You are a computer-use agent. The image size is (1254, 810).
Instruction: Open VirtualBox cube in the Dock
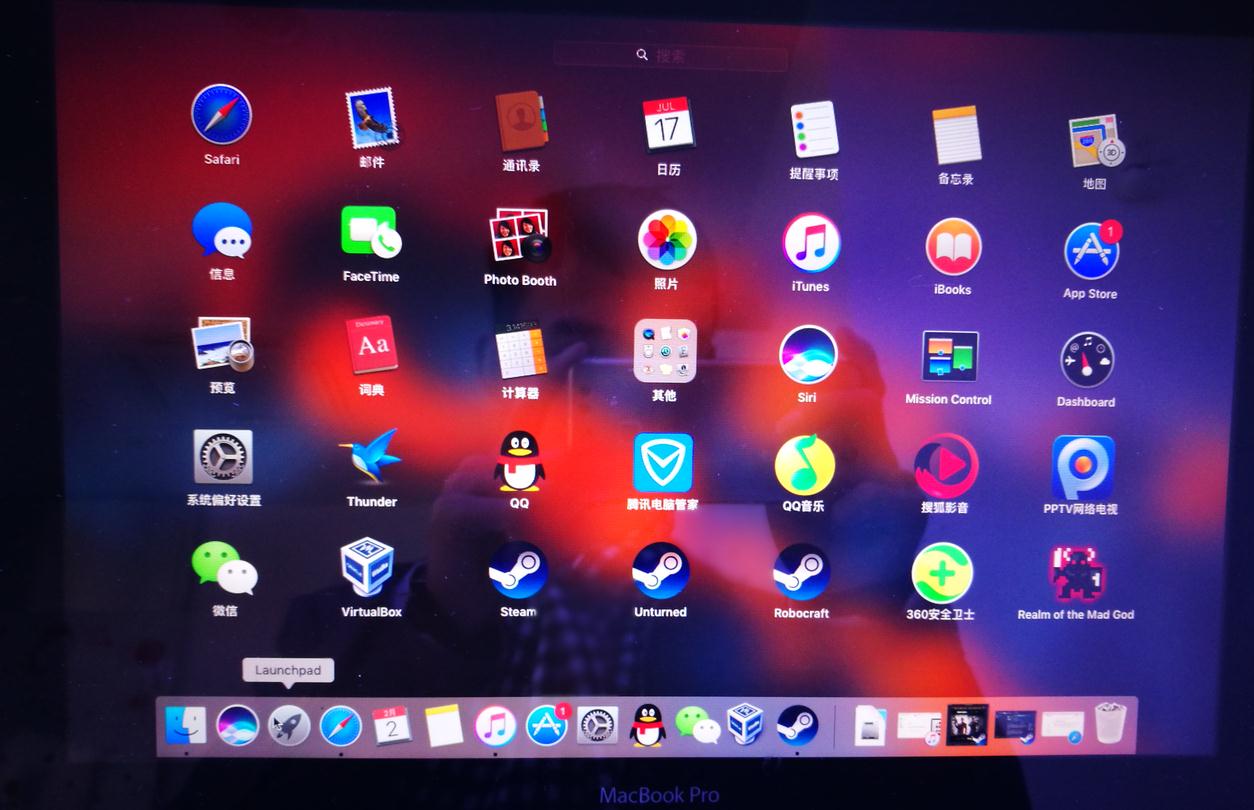coord(745,725)
